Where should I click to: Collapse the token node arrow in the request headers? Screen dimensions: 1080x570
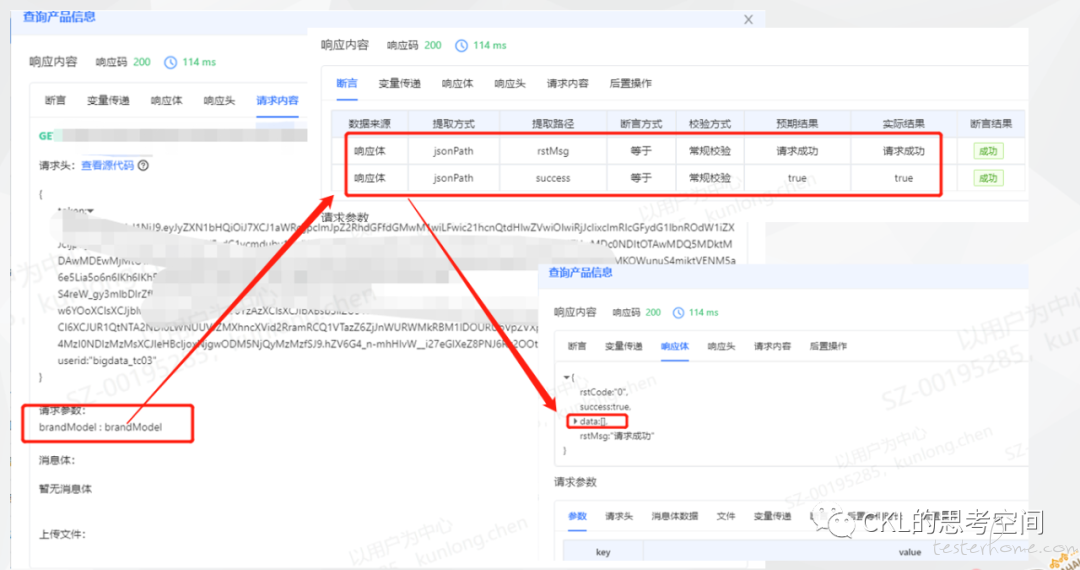click(x=90, y=211)
